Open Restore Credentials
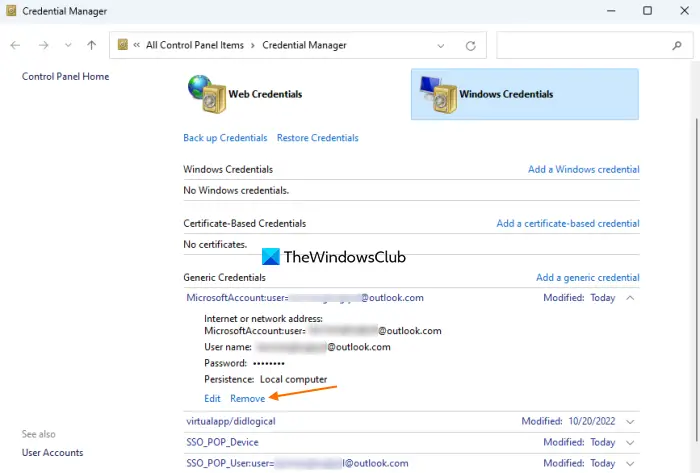Screen dimensions: 700x473 pyautogui.click(x=317, y=138)
